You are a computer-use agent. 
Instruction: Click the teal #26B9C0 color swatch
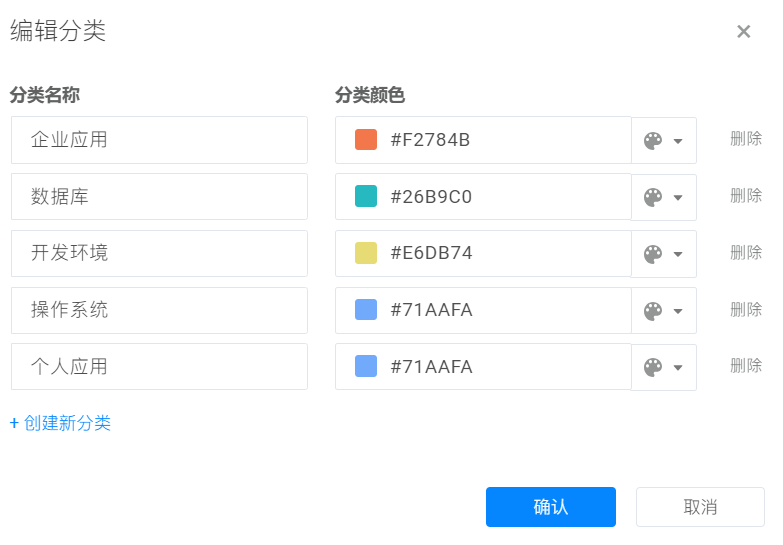(366, 197)
